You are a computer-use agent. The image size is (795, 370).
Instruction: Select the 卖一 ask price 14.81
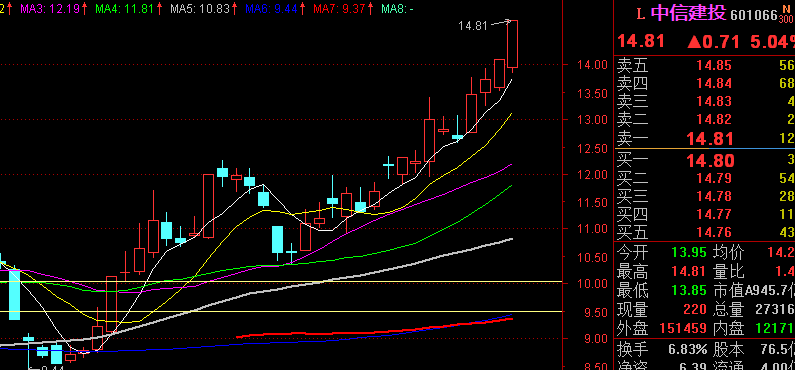(x=710, y=139)
